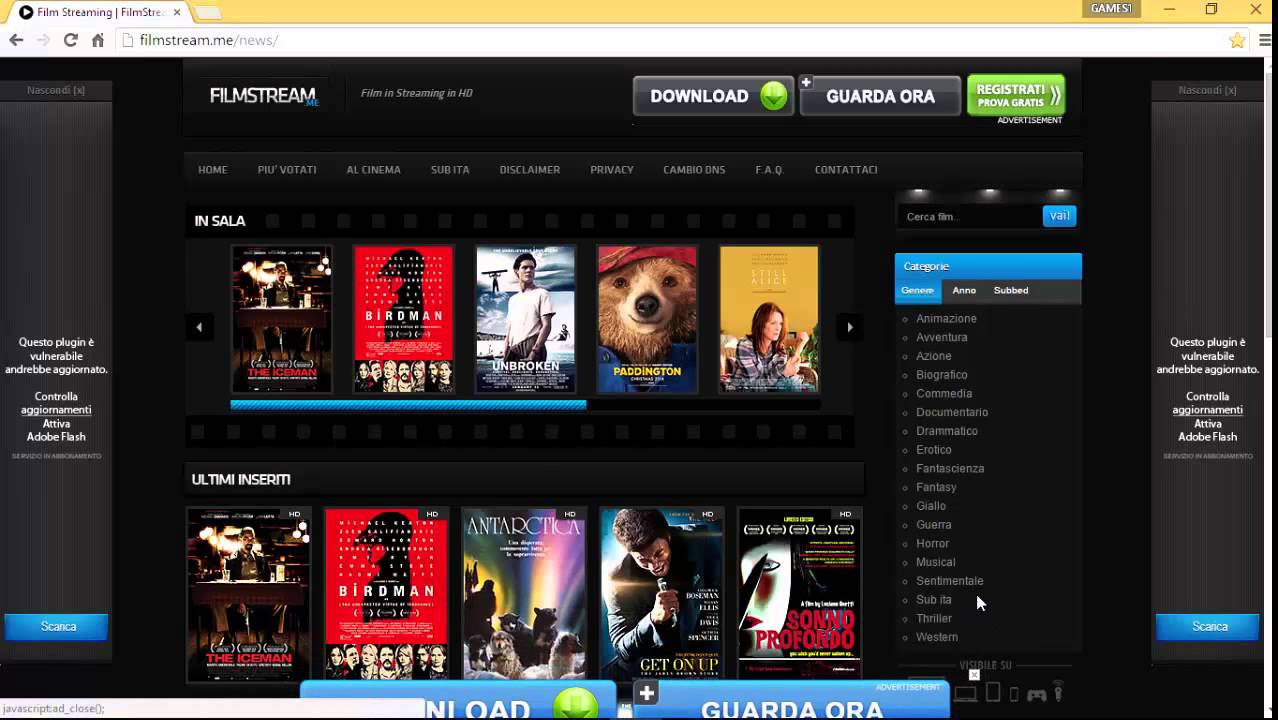Focus the Cerca film search field
Screen dimensions: 1278x720
click(970, 216)
